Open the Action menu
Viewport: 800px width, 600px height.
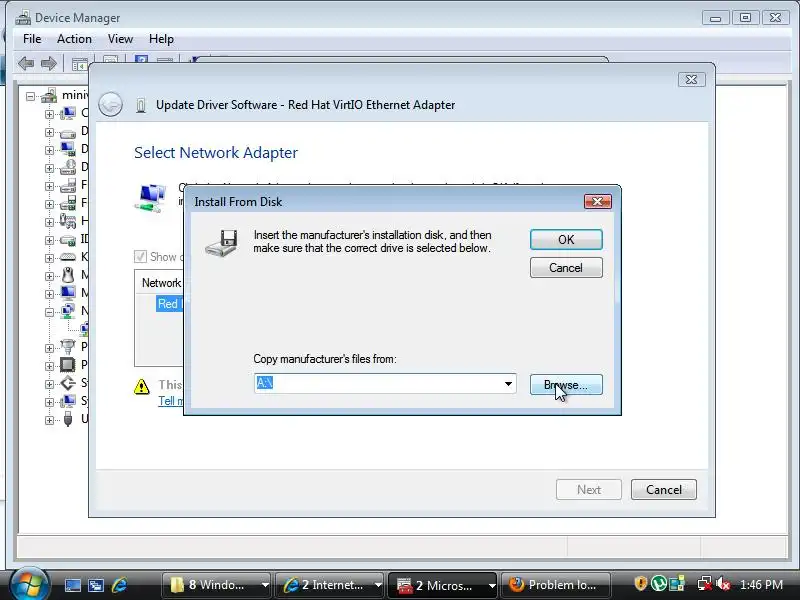tap(74, 39)
